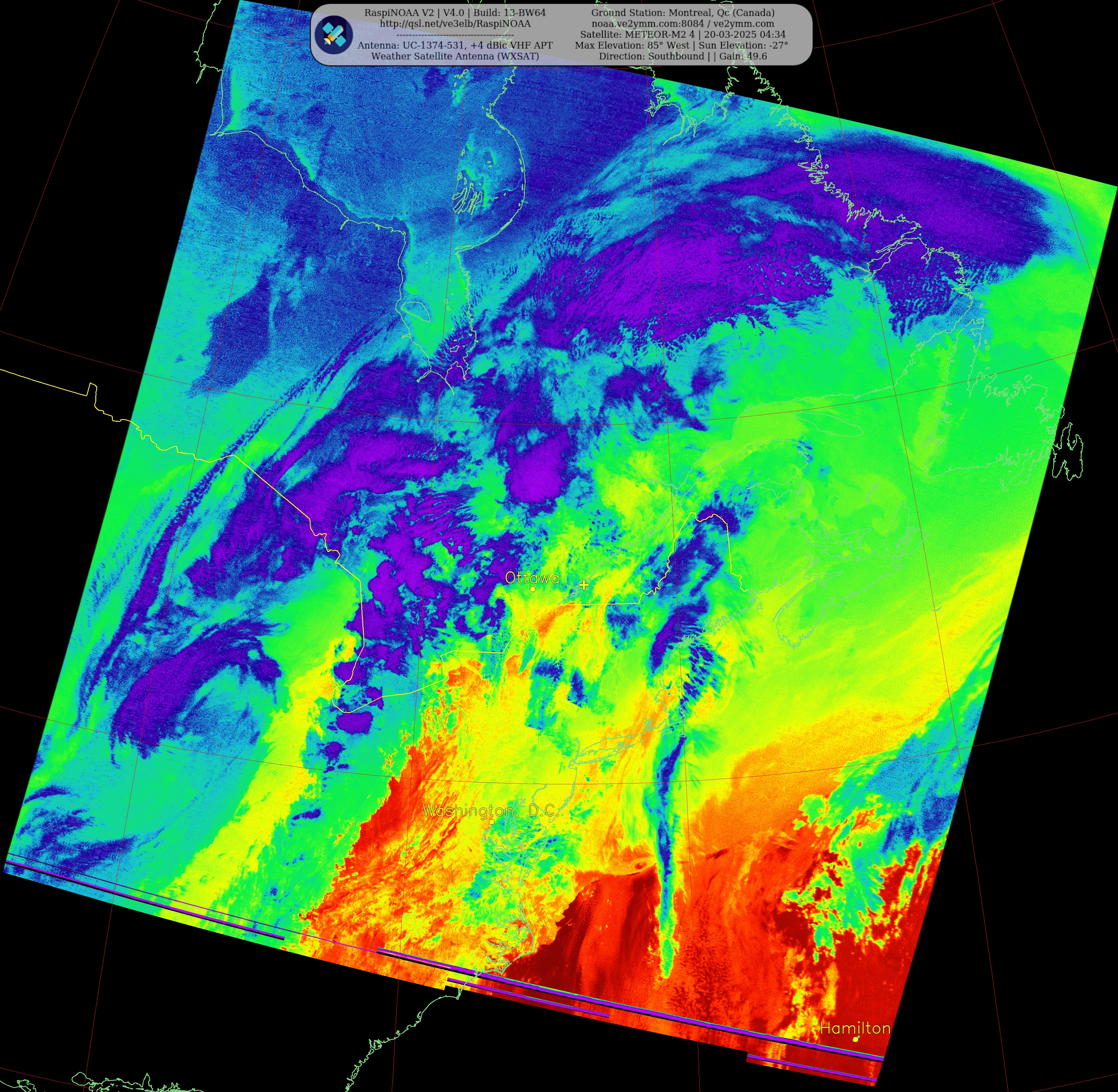Click the yellow ground station cross marker

[x=584, y=585]
